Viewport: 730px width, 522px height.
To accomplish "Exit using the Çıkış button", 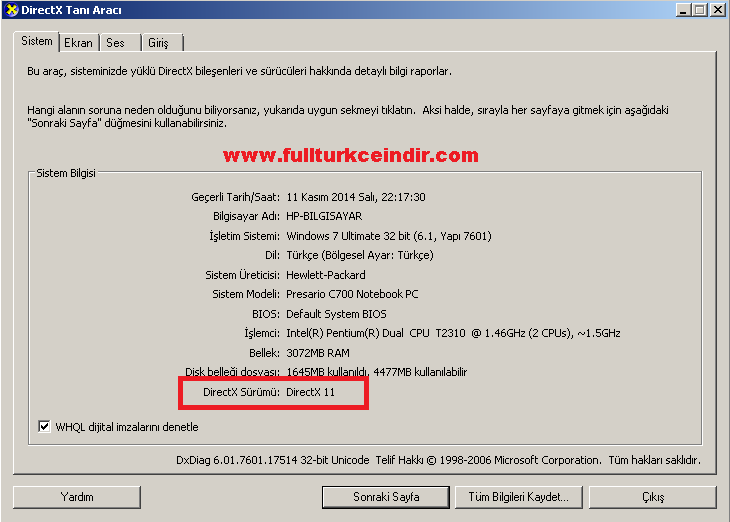I will 653,497.
